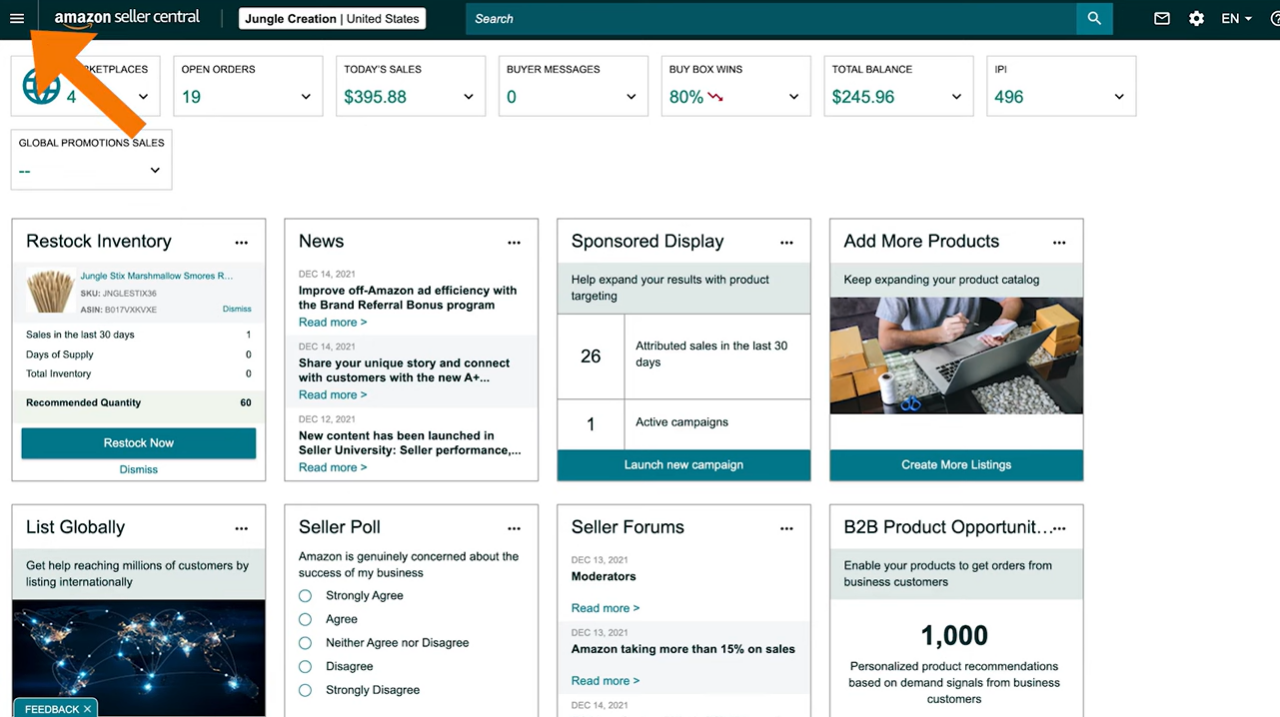Viewport: 1280px width, 717px height.
Task: Open the Restock Inventory card options menu
Action: [x=241, y=242]
